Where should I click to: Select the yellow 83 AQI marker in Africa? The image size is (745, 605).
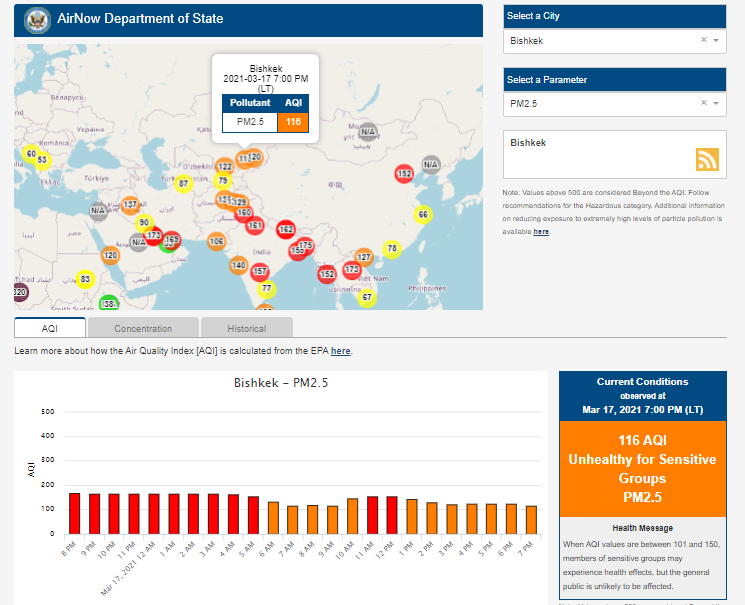click(x=85, y=279)
